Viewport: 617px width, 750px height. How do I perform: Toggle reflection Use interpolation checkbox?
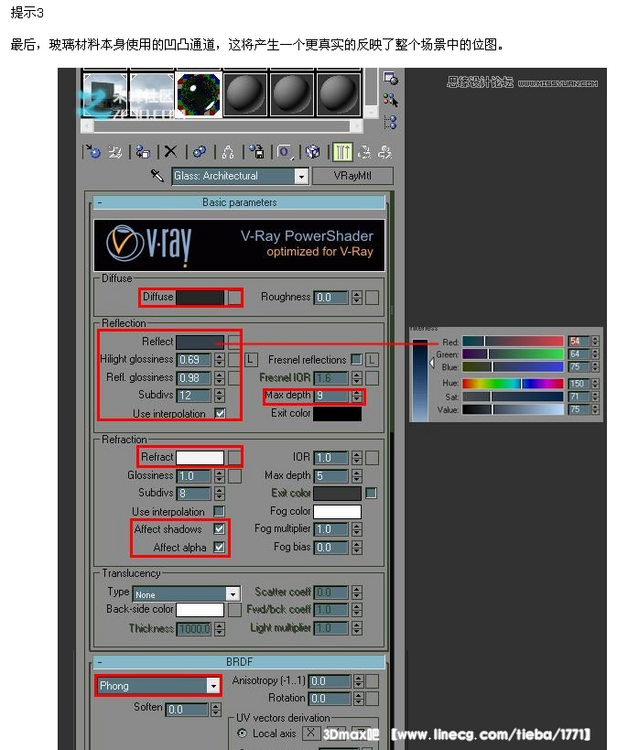220,413
